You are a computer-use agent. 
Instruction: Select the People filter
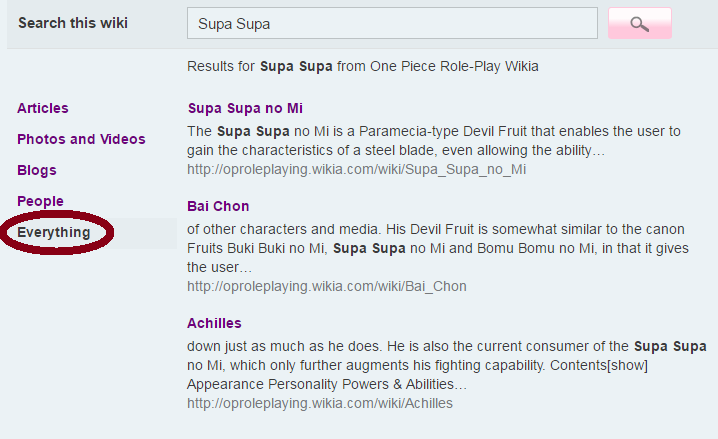click(x=40, y=201)
